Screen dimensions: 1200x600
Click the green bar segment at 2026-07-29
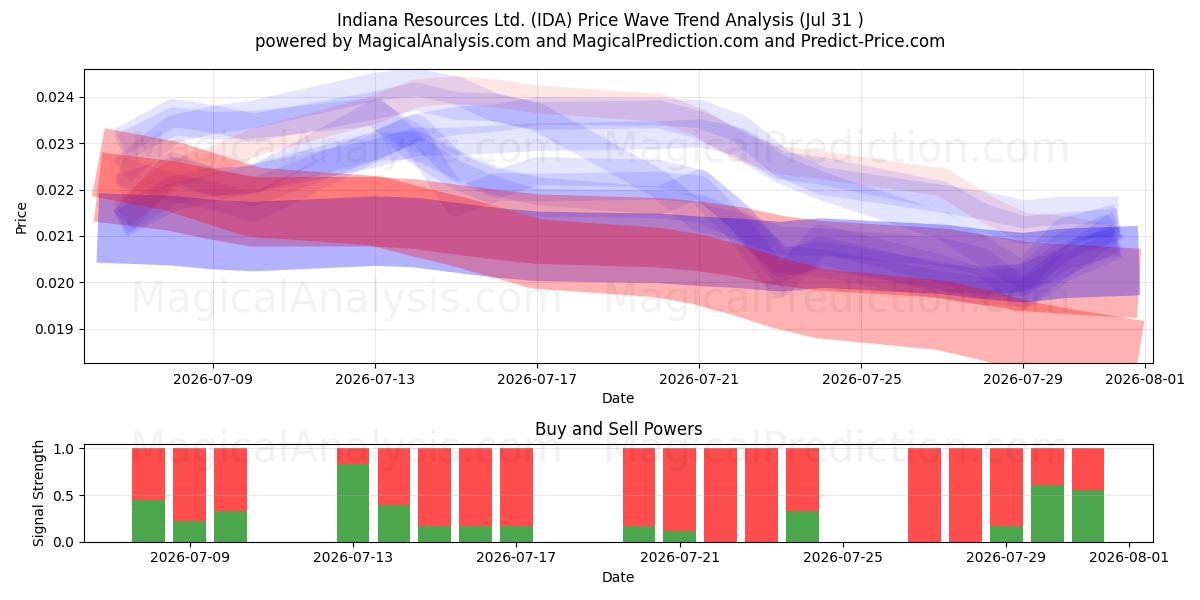click(1006, 534)
